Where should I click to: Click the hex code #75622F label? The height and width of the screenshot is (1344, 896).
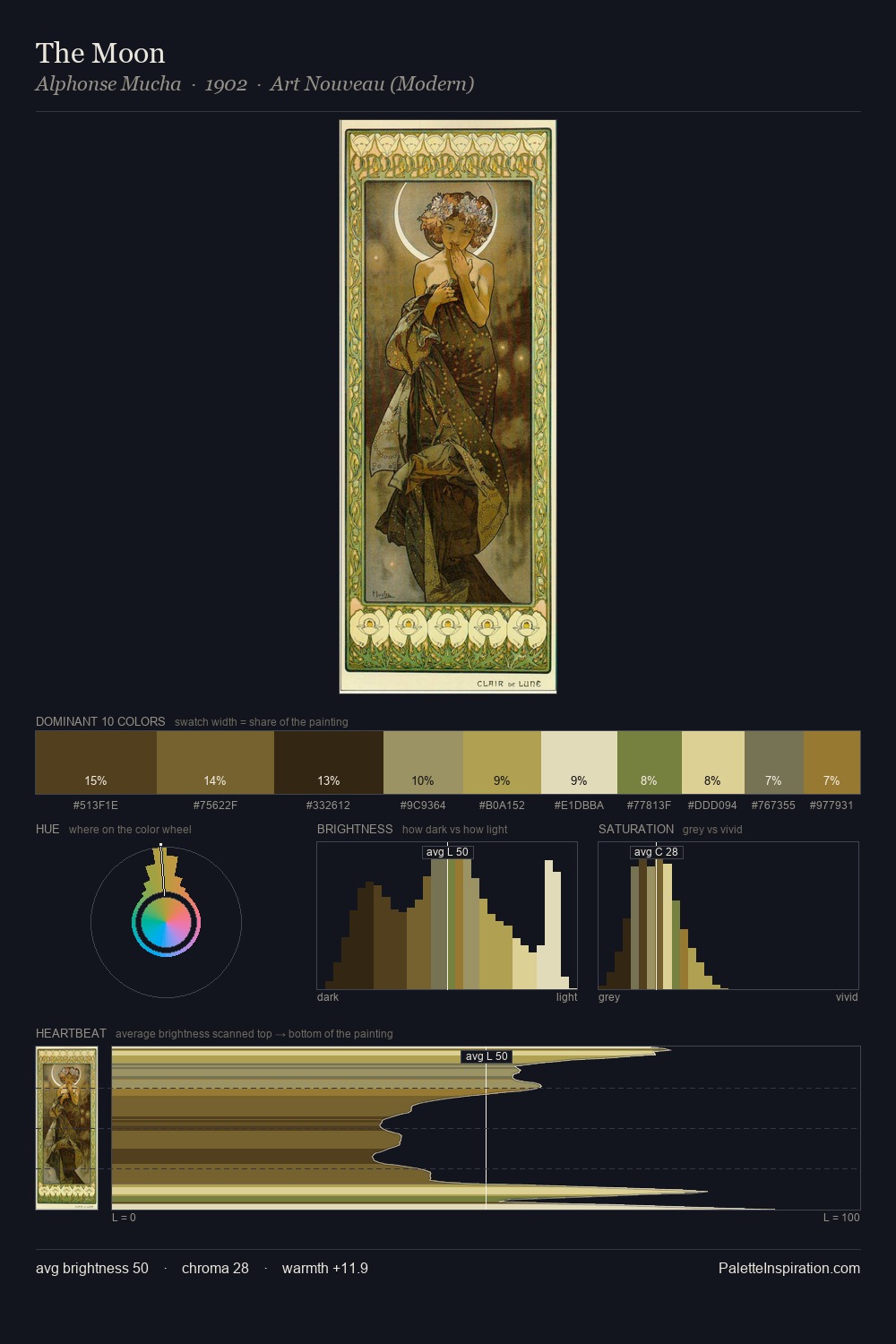215,806
